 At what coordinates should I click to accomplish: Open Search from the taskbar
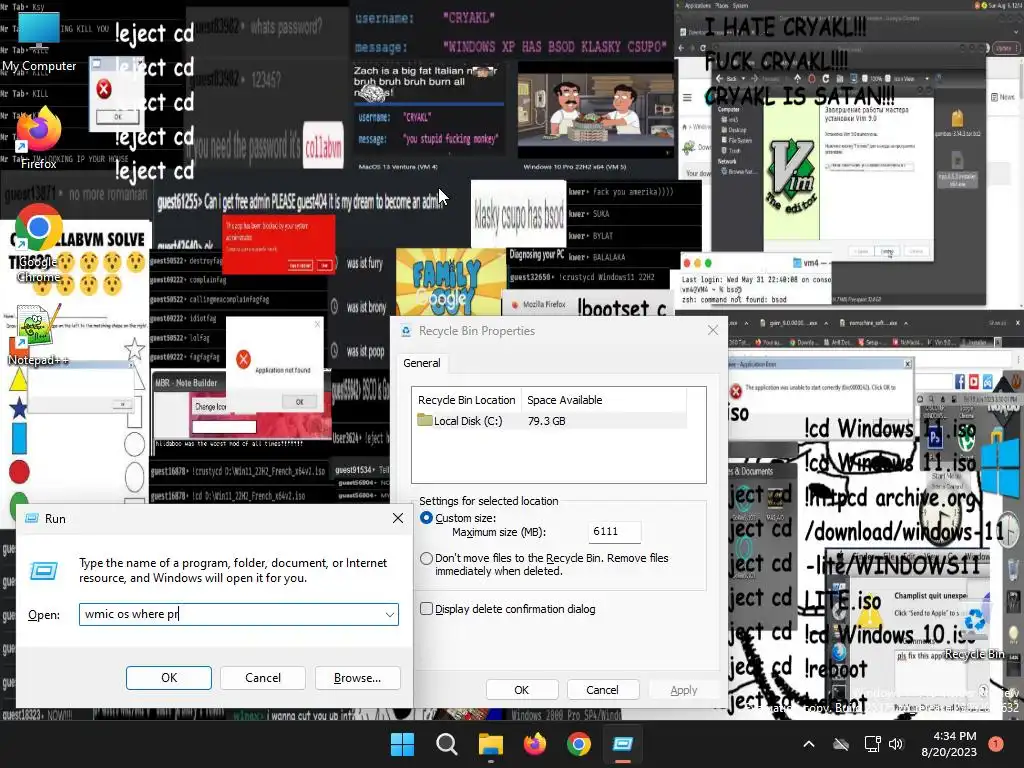[x=447, y=744]
